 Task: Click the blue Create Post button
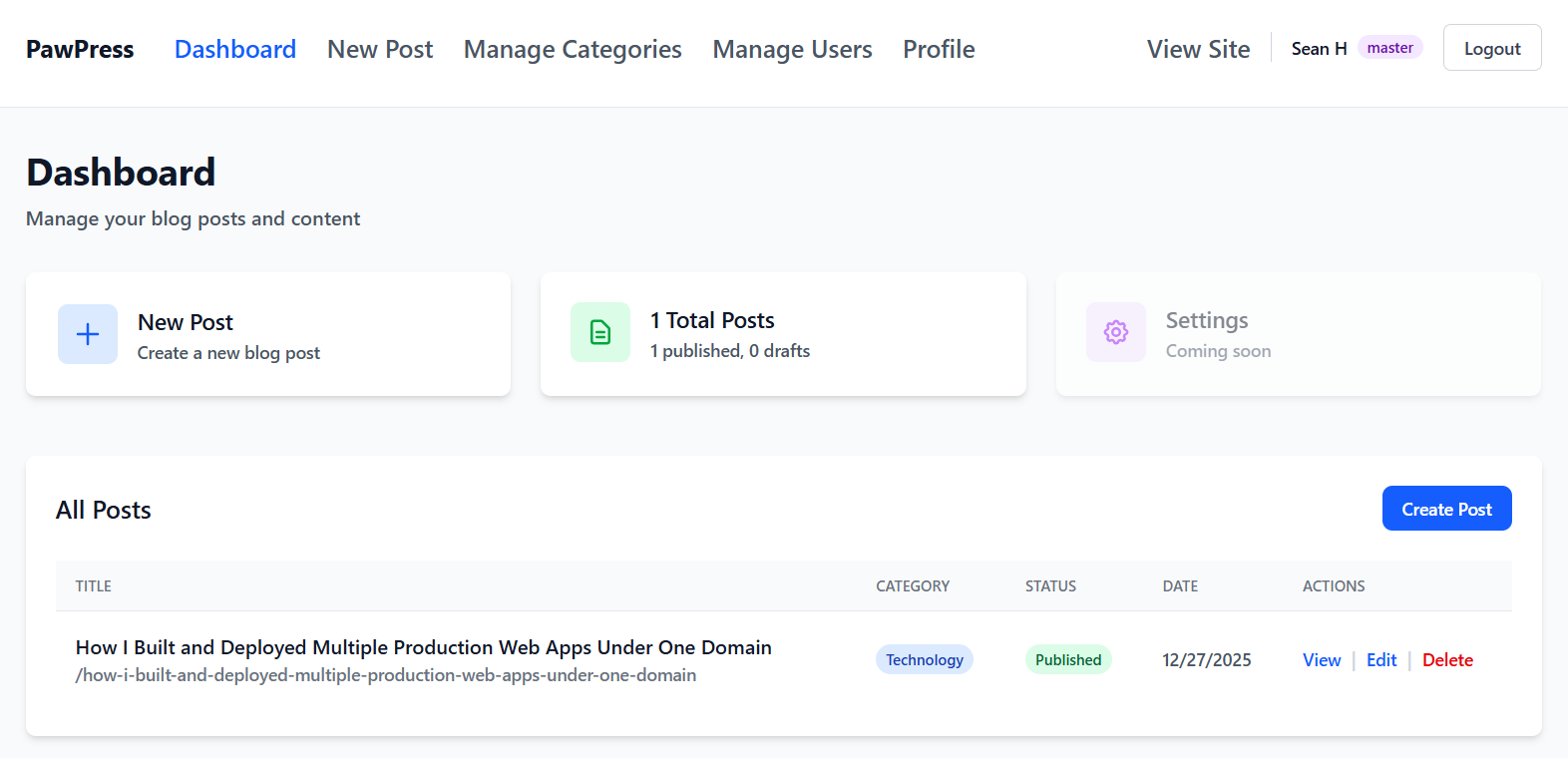point(1446,509)
